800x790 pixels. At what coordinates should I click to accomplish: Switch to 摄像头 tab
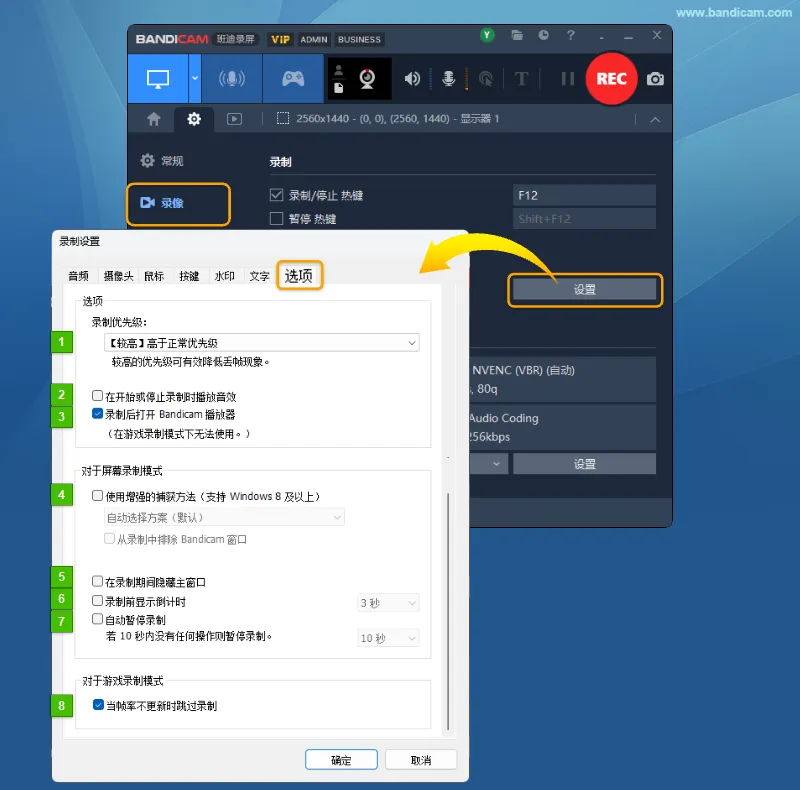point(118,276)
